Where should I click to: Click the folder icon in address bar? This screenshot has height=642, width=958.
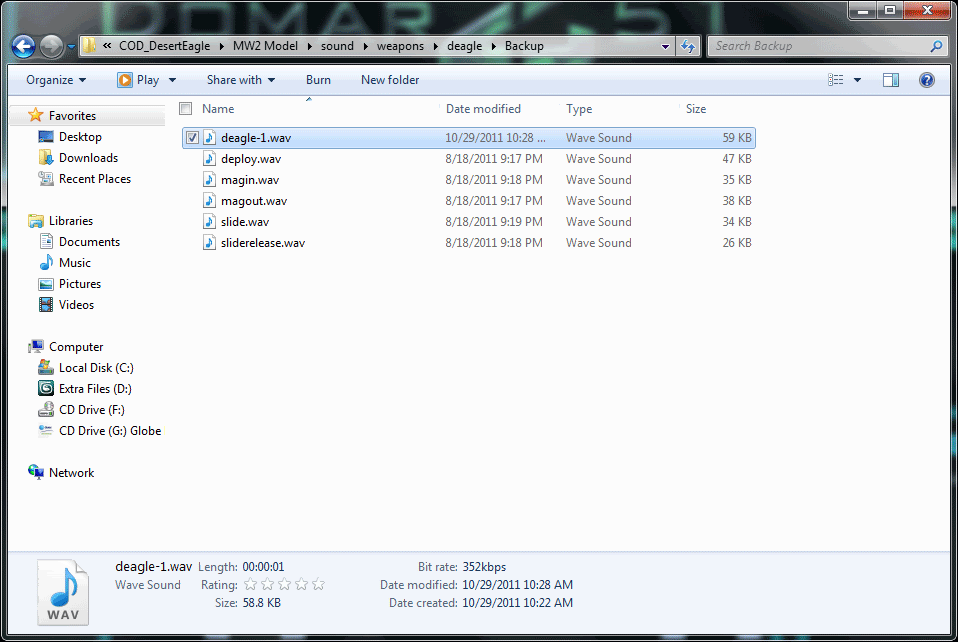(89, 46)
